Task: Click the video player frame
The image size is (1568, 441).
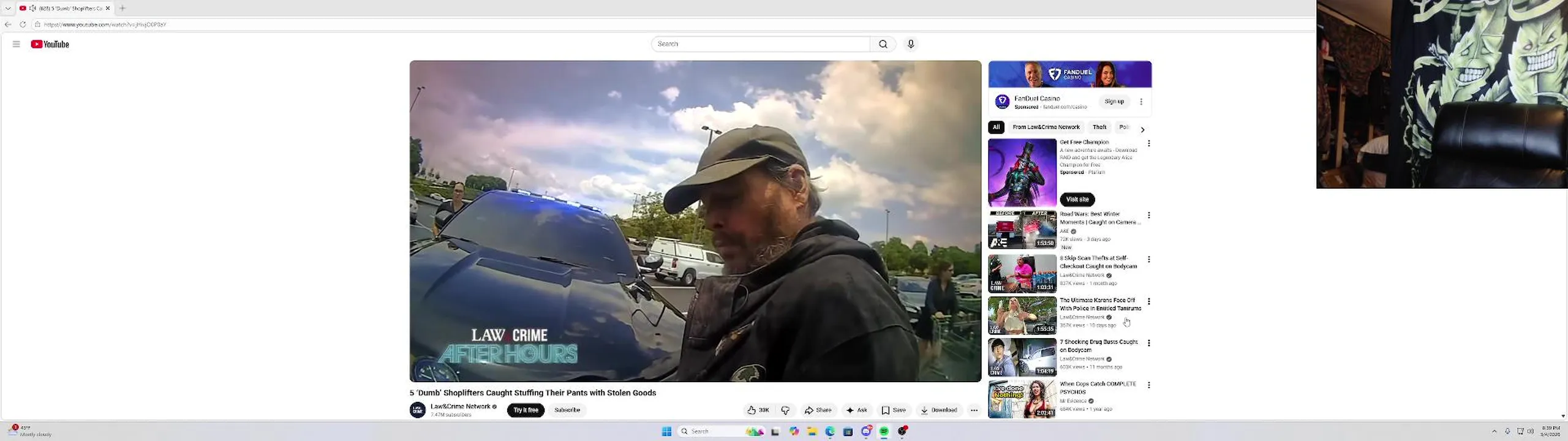Action: pyautogui.click(x=695, y=221)
